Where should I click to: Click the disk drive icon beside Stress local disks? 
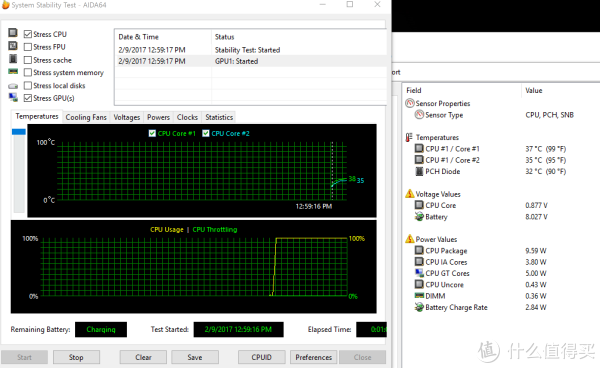point(13,86)
